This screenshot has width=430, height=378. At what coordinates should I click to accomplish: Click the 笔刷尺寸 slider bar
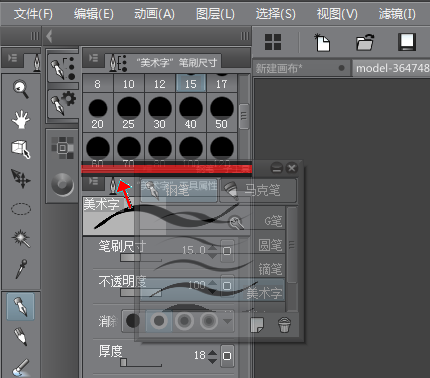point(141,258)
